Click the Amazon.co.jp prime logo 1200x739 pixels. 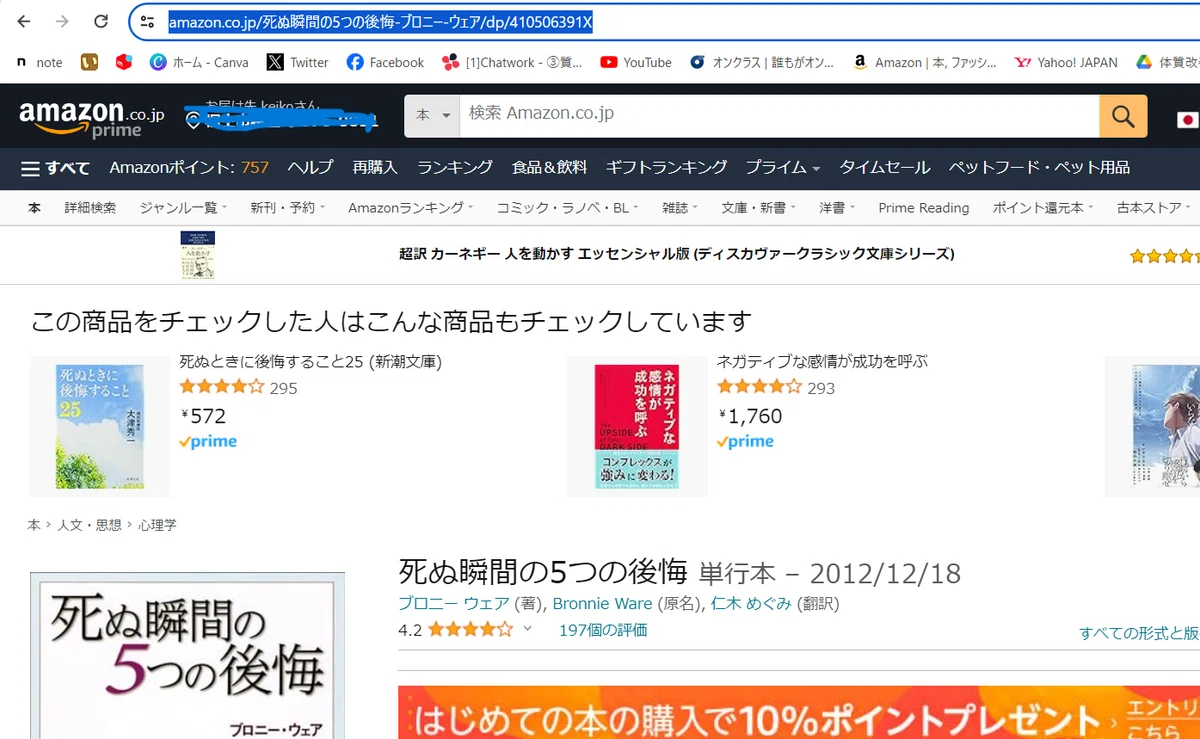pos(91,117)
